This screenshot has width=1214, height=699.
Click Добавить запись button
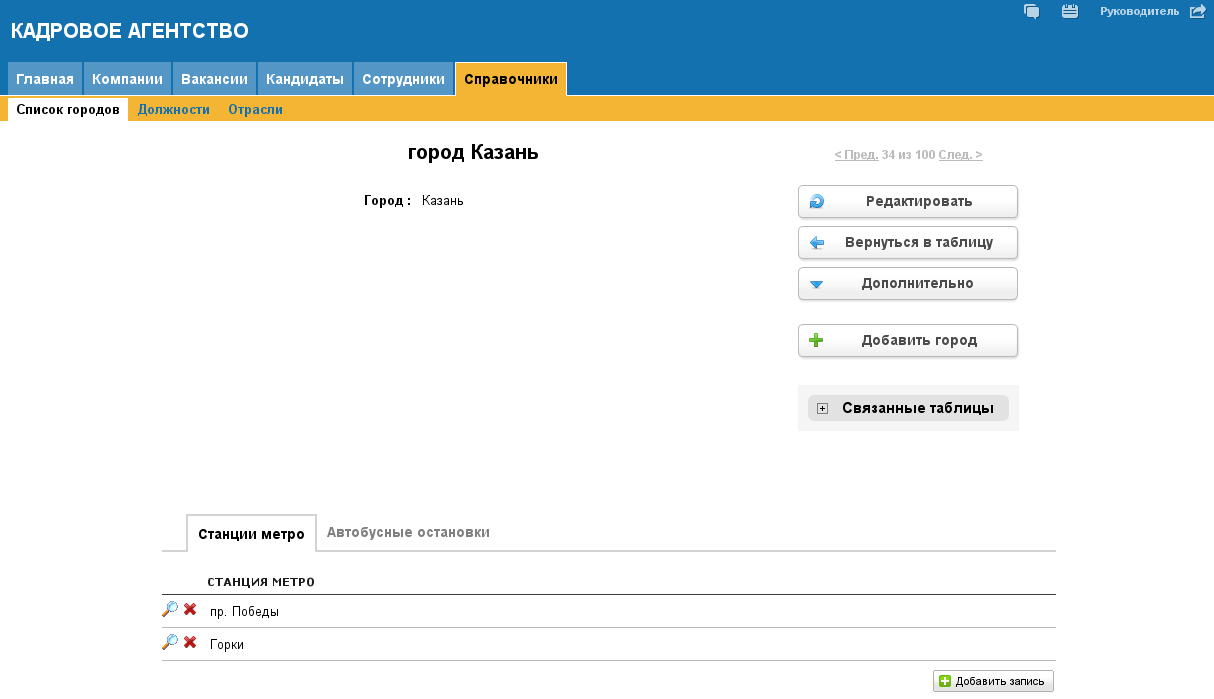coord(993,682)
